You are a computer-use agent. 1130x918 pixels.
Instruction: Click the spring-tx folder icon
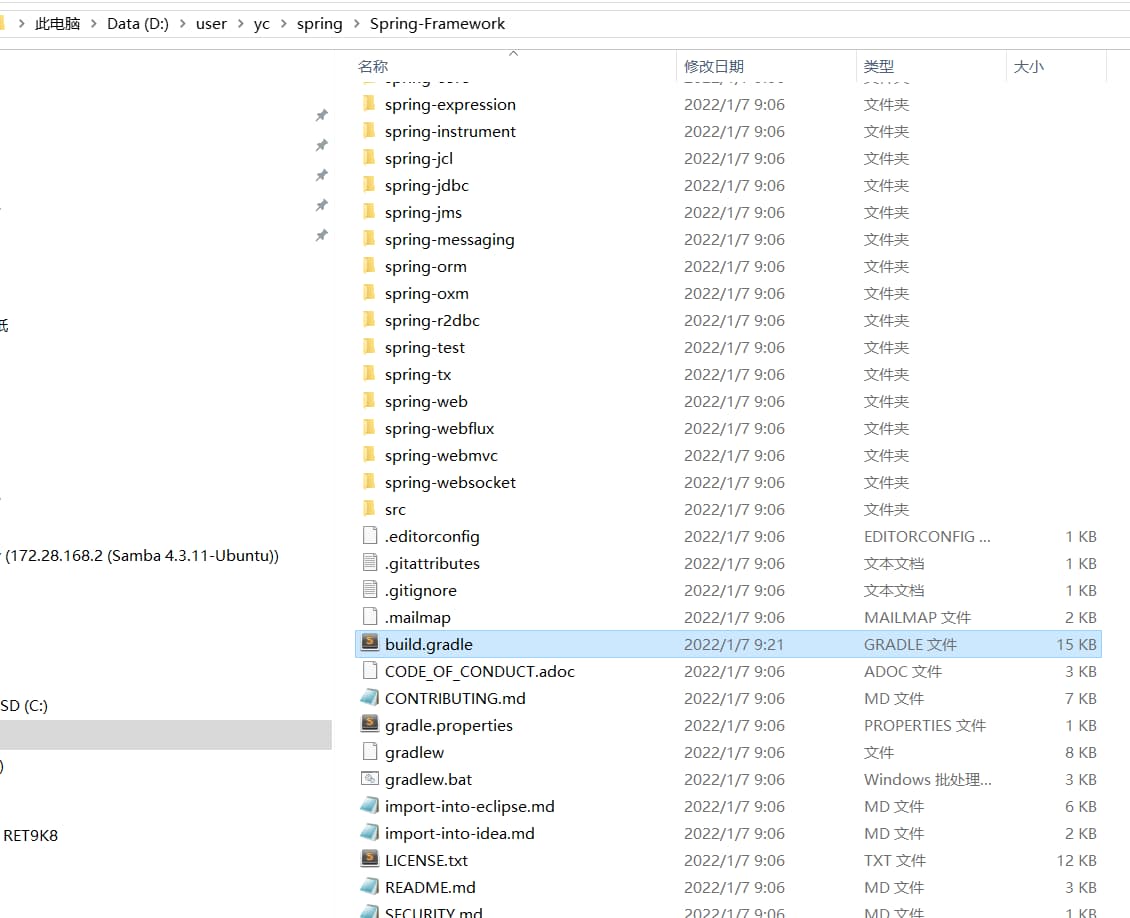369,374
